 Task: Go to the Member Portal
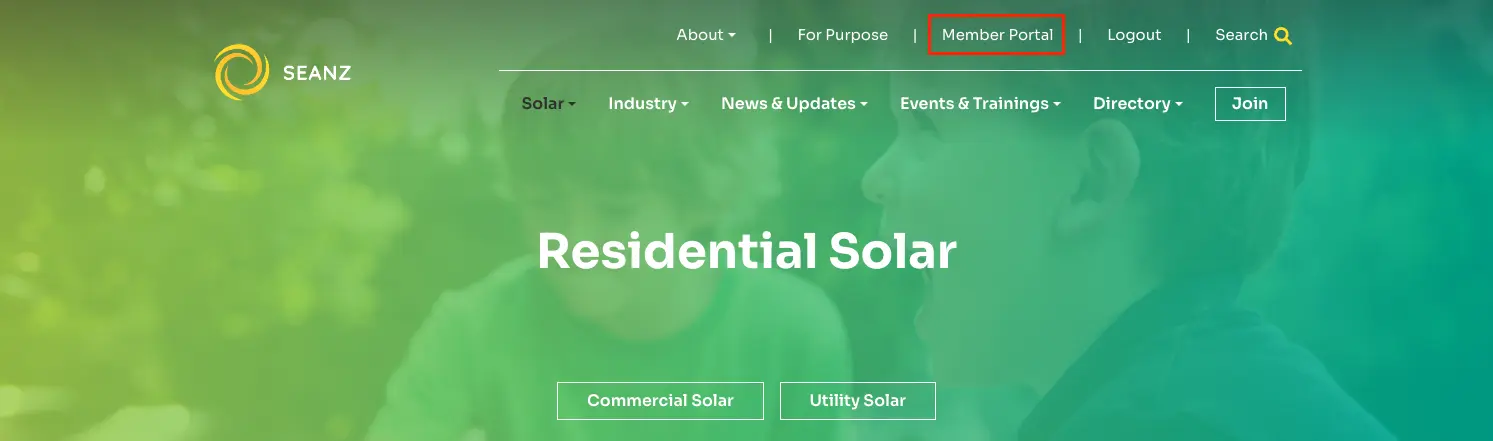click(997, 35)
